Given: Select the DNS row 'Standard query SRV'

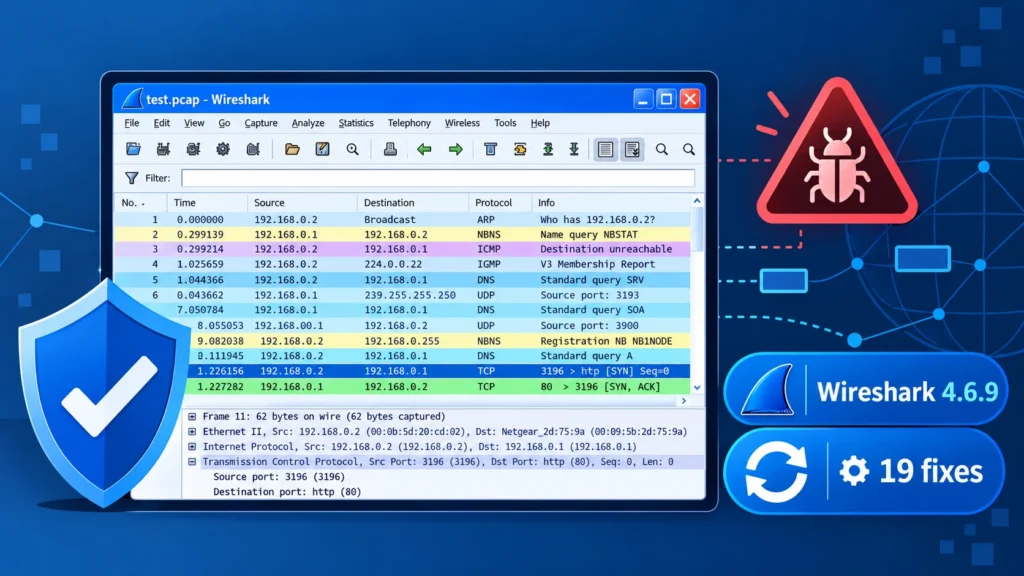Looking at the screenshot, I should [402, 280].
